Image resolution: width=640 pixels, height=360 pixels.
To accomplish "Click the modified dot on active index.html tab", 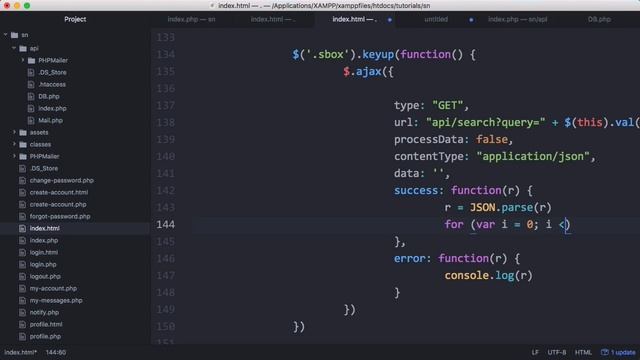I will (x=389, y=20).
